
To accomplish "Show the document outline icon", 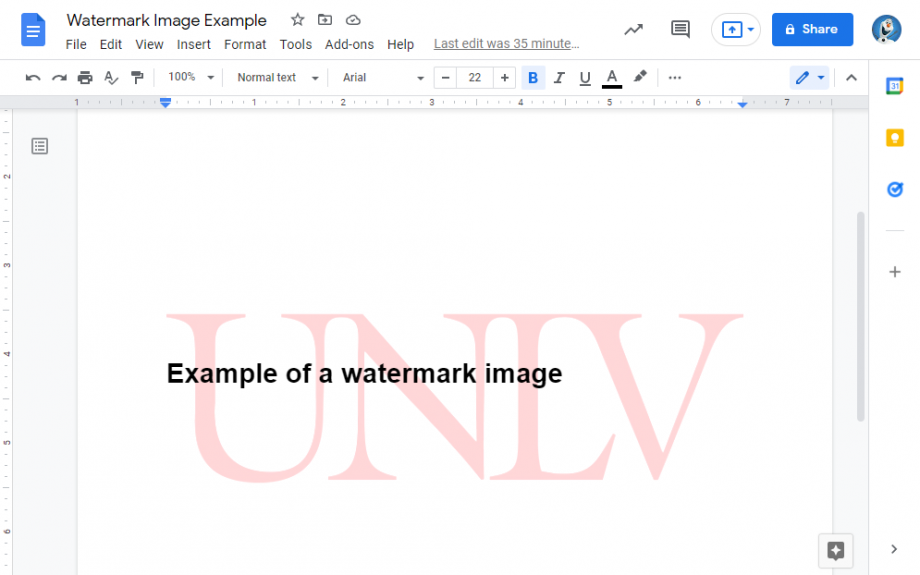I will click(x=40, y=146).
